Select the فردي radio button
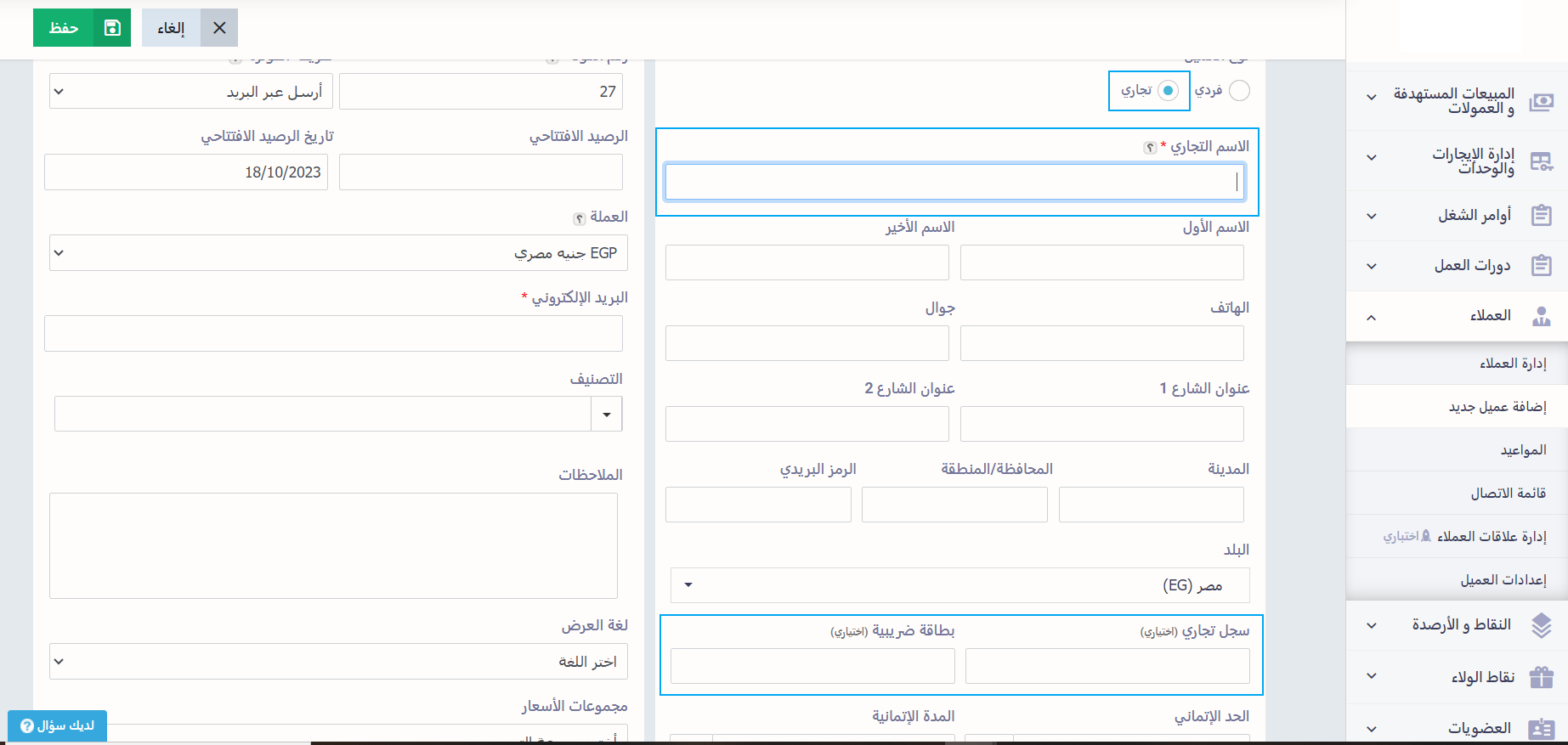1568x745 pixels. [x=1239, y=91]
